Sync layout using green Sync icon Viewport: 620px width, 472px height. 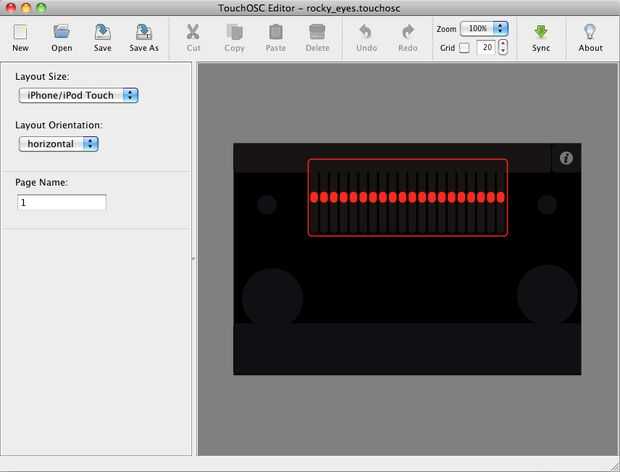(541, 33)
